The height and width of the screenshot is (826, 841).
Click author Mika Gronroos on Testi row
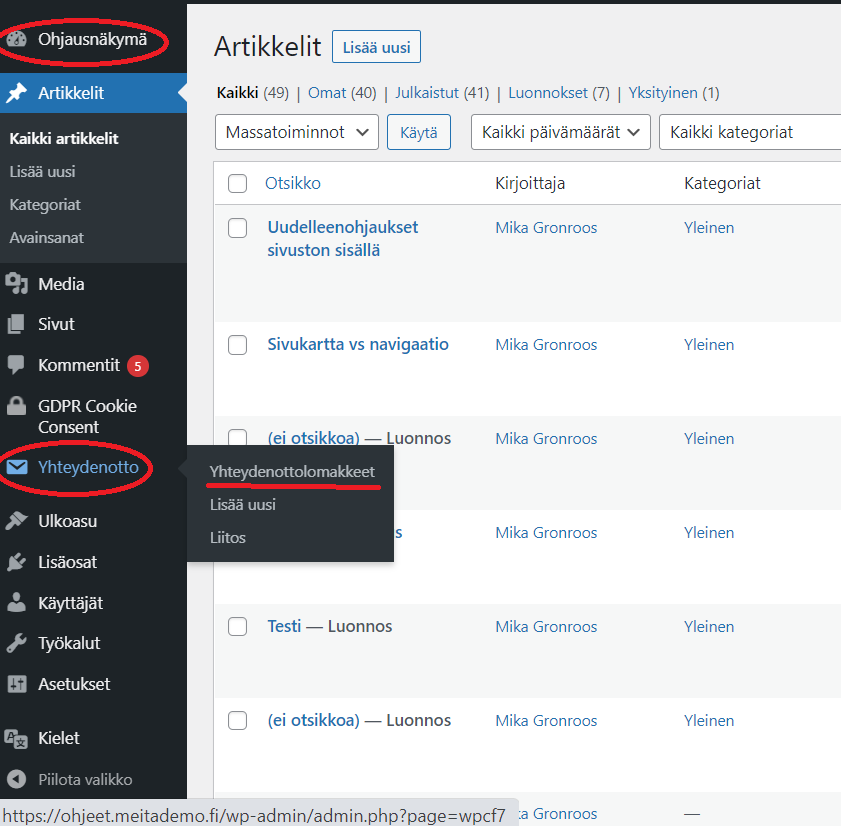[546, 626]
